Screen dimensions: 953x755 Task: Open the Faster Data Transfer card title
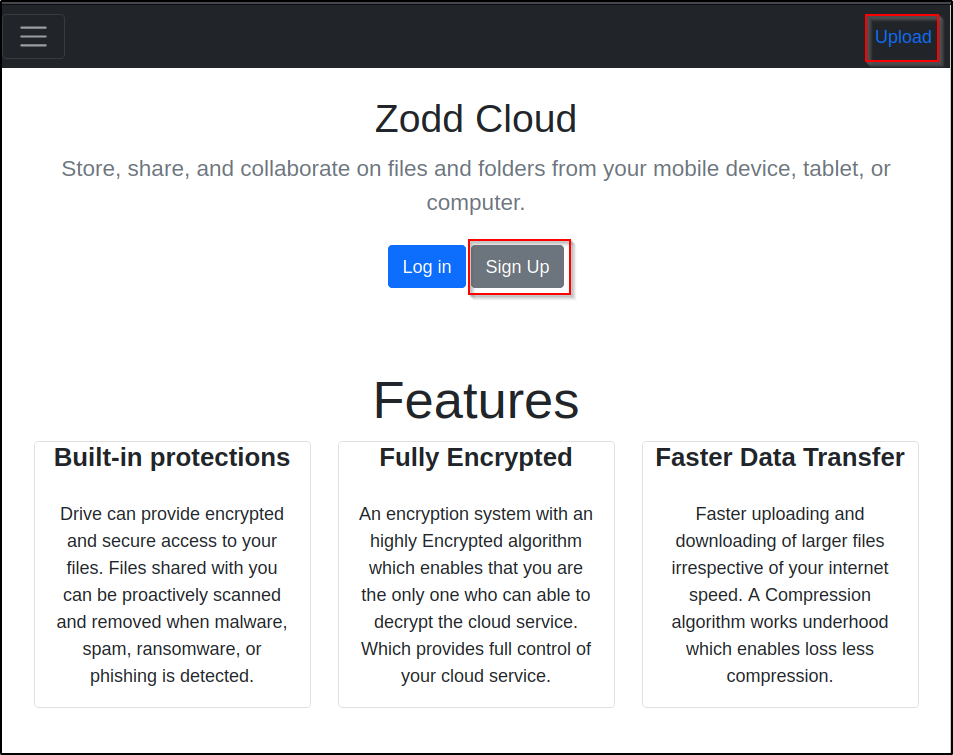tap(780, 457)
